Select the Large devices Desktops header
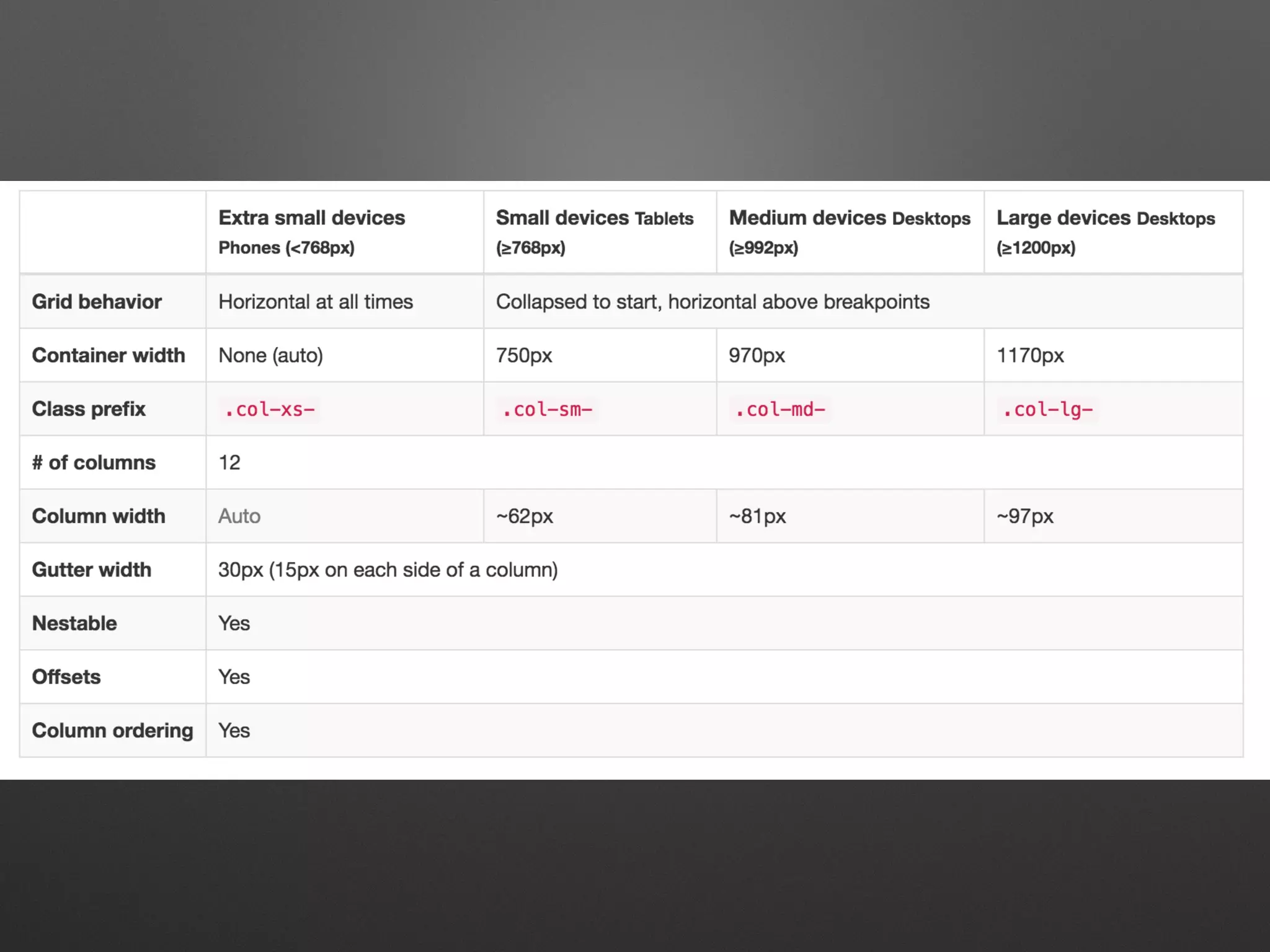This screenshot has width=1270, height=952. (x=1105, y=218)
